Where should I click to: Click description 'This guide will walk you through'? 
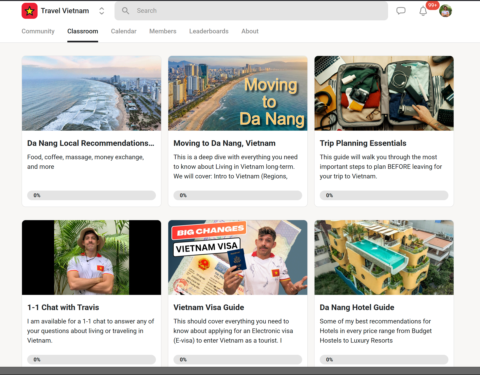click(x=381, y=167)
